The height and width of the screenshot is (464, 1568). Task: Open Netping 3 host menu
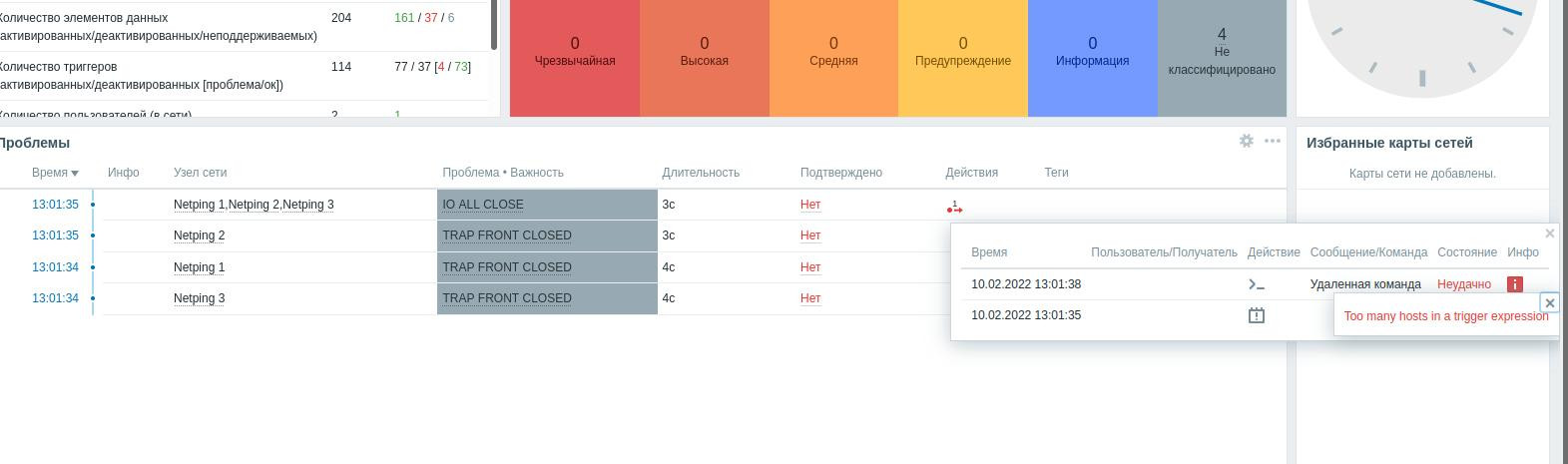coord(199,298)
